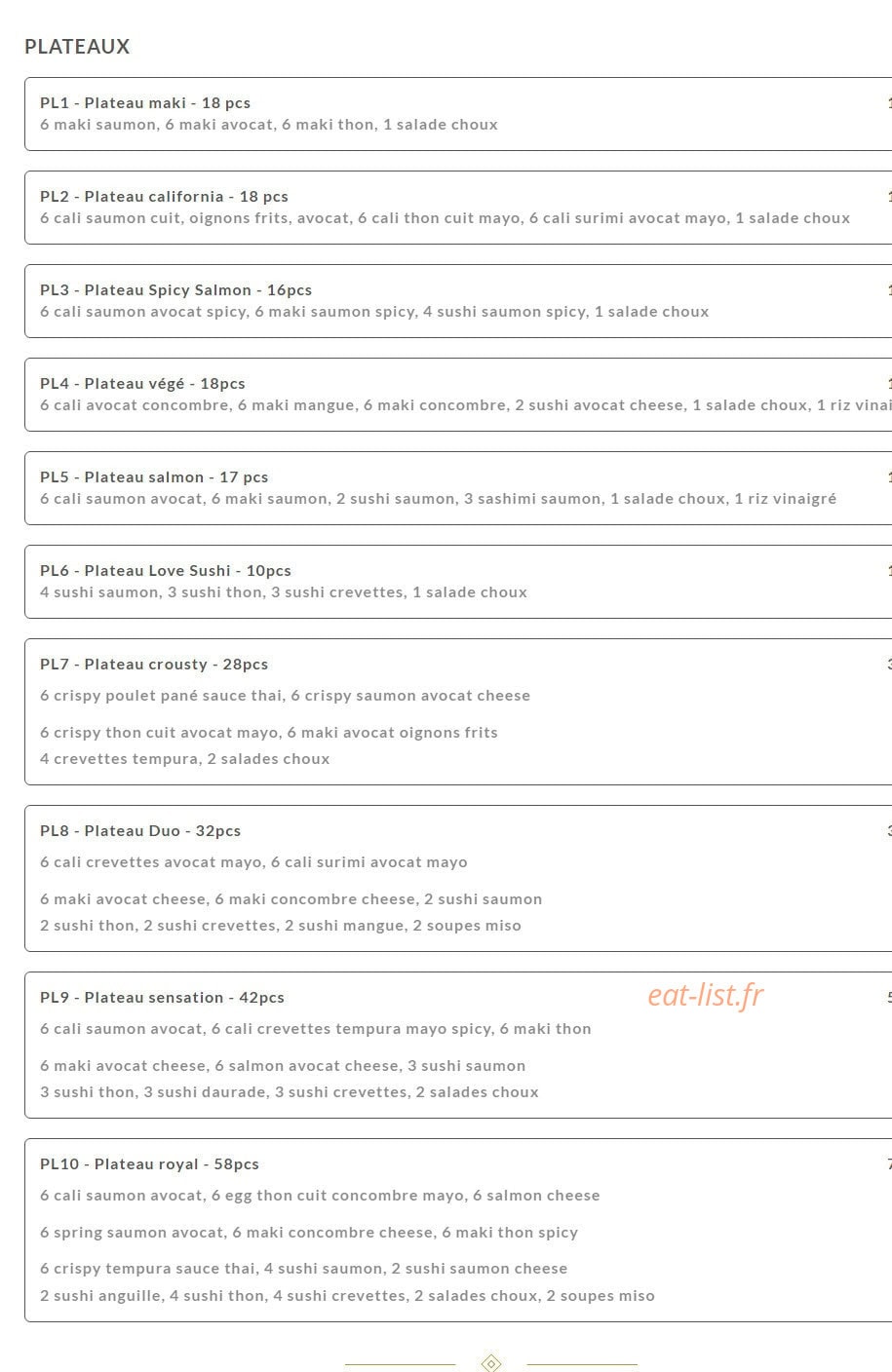Click PL1 description with 6 maki saumon
The height and width of the screenshot is (1372, 892).
[x=269, y=125]
